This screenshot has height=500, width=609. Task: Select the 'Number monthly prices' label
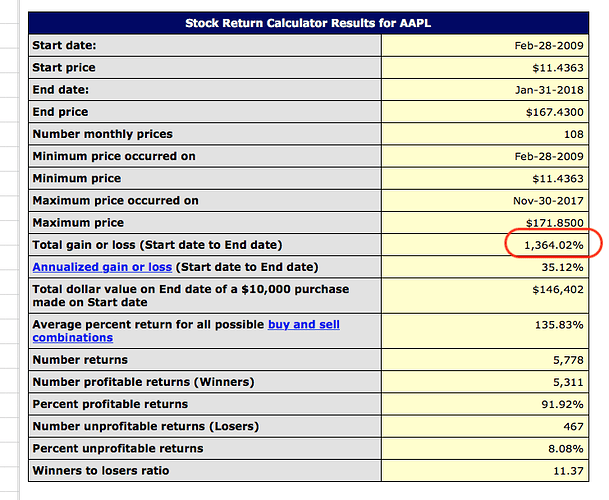[103, 134]
